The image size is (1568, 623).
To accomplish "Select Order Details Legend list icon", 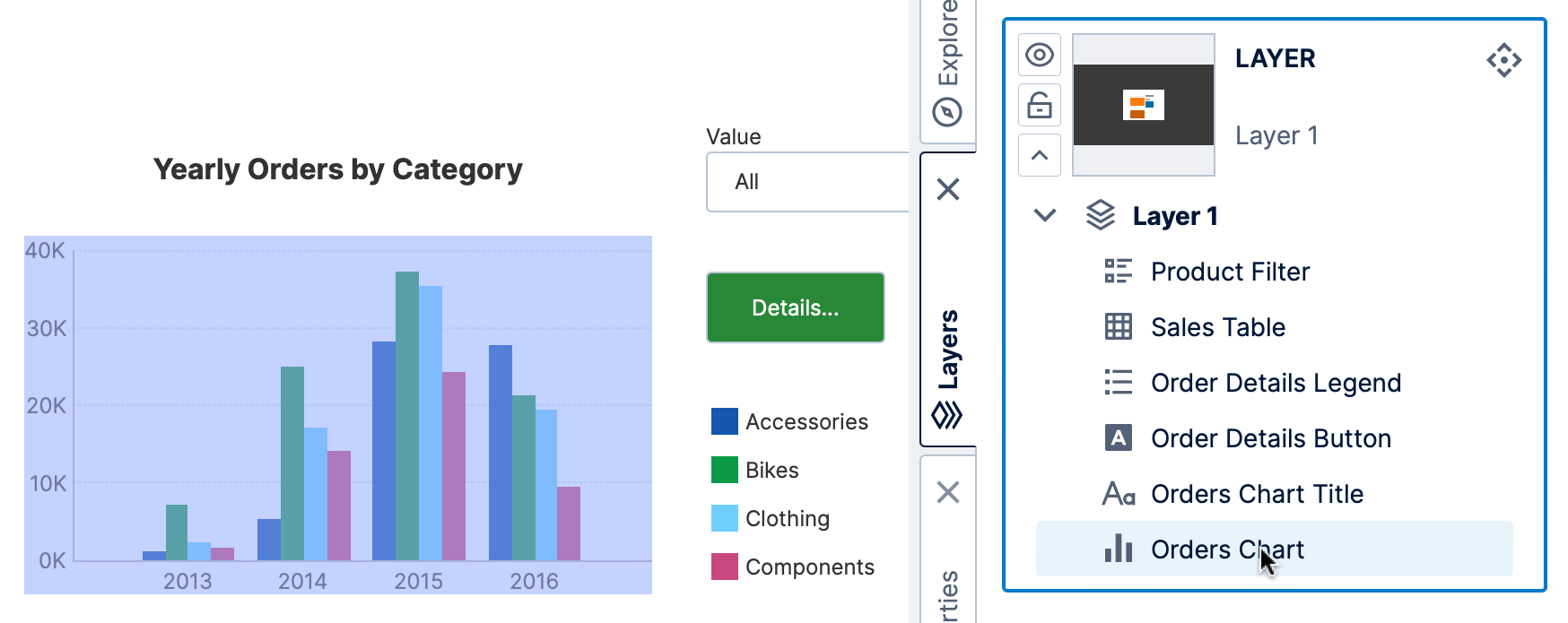I will [x=1119, y=383].
